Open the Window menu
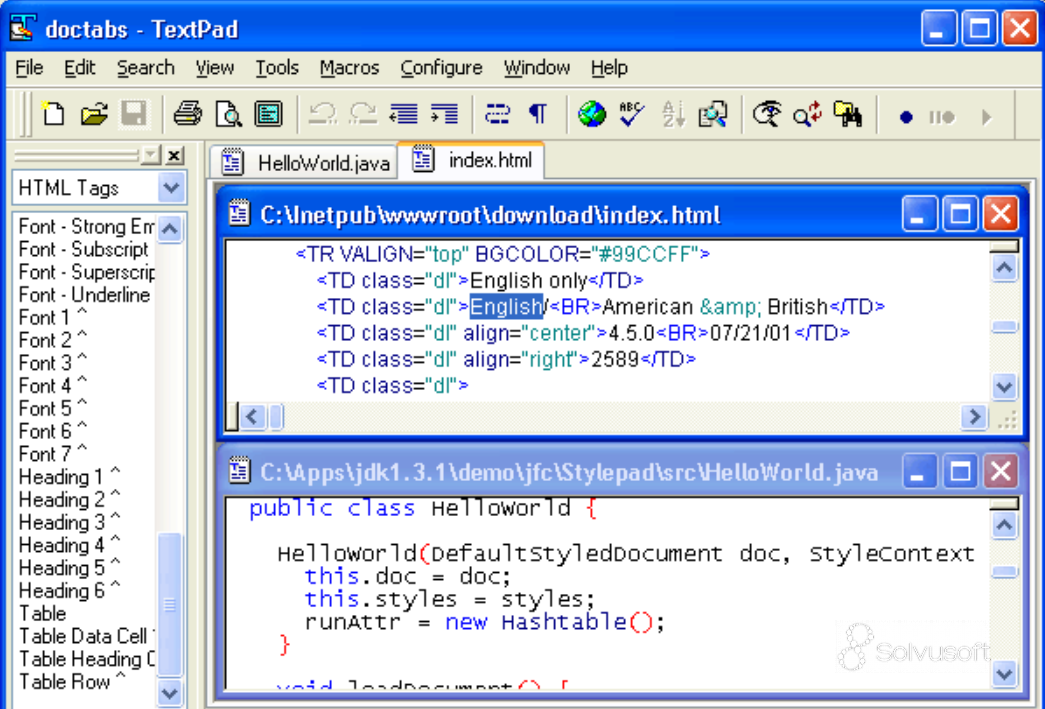1045x709 pixels. (537, 68)
